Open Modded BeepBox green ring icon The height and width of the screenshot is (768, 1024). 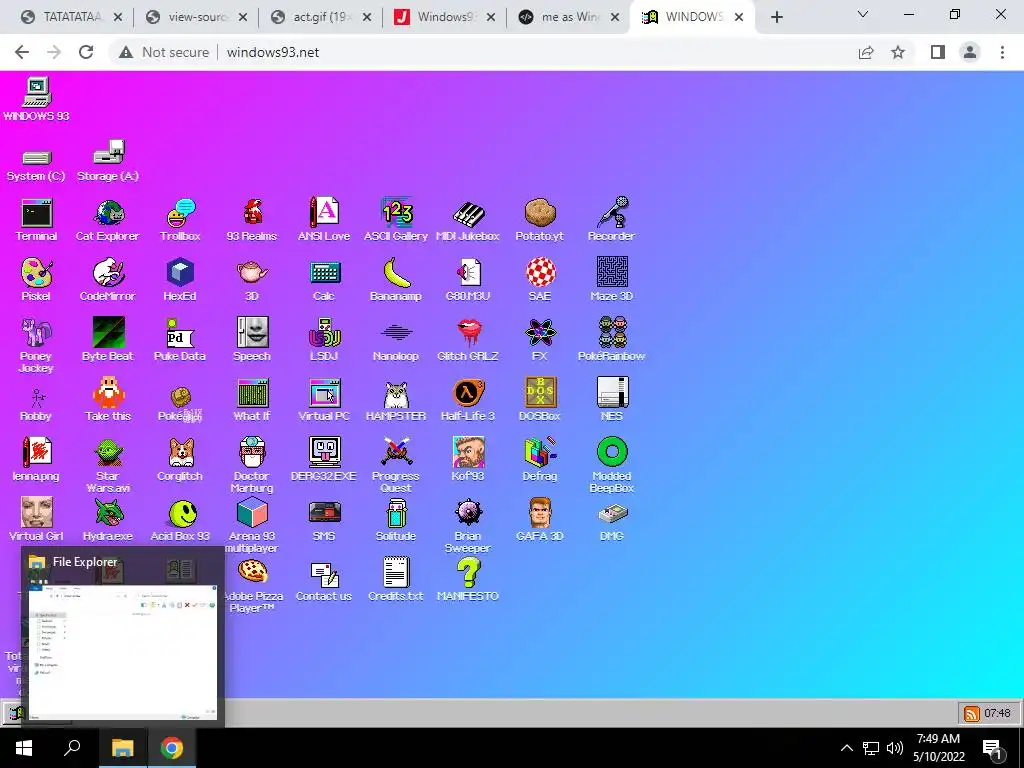[612, 465]
